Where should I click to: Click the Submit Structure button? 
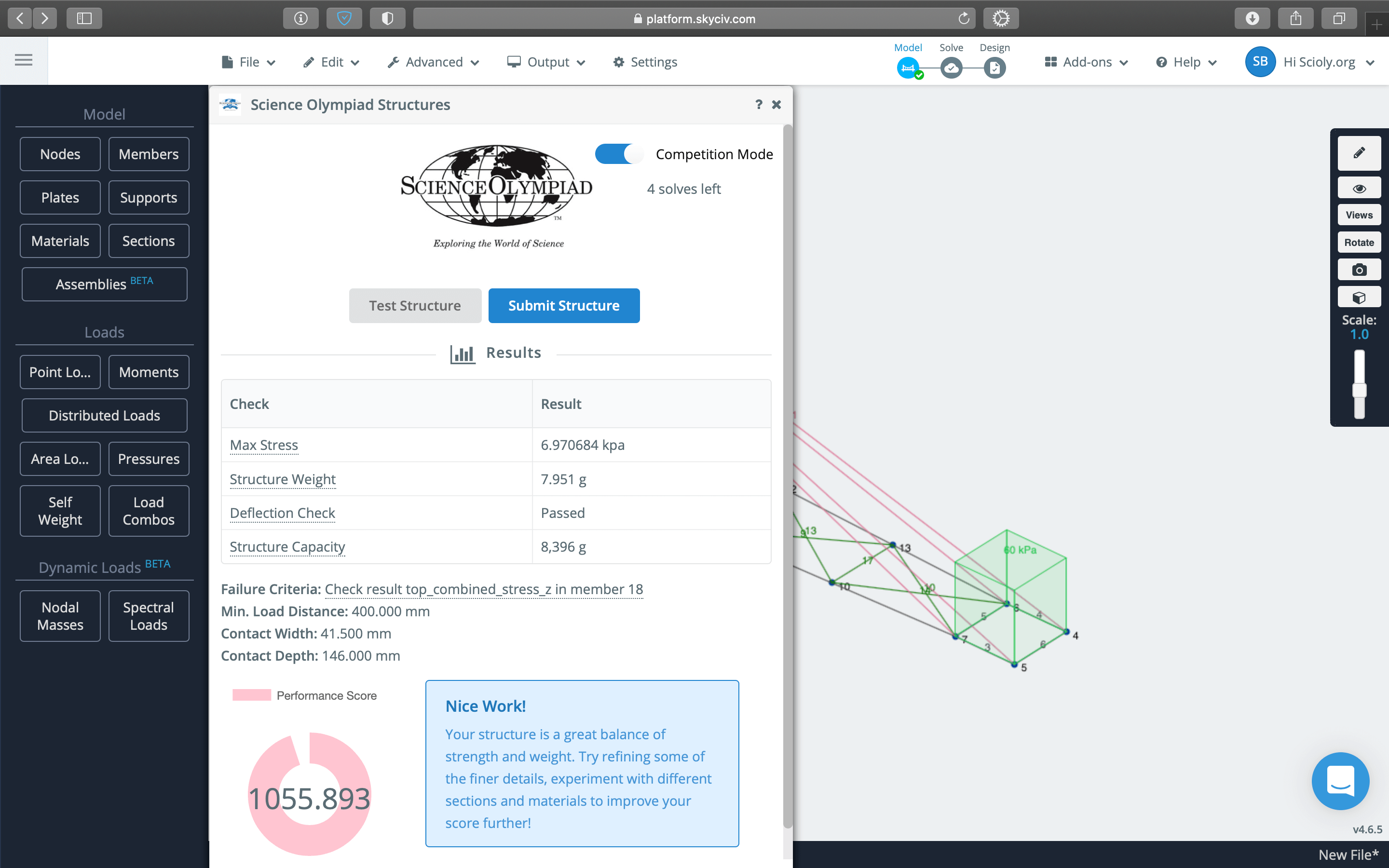pyautogui.click(x=564, y=305)
